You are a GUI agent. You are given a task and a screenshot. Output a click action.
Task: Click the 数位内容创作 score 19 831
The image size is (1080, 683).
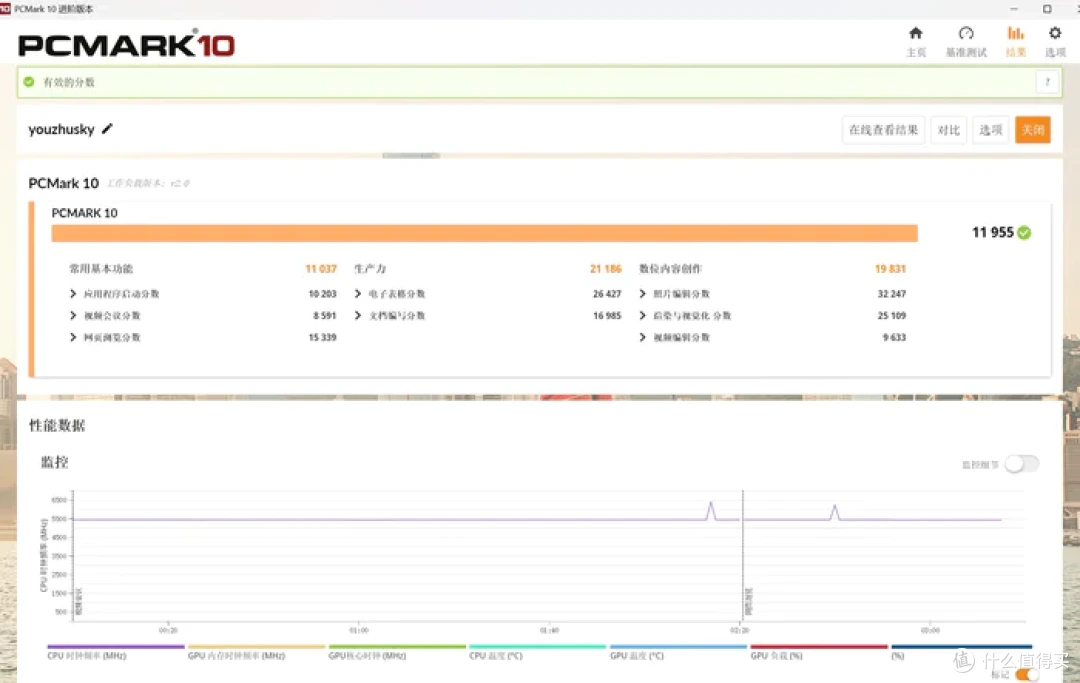pos(890,269)
